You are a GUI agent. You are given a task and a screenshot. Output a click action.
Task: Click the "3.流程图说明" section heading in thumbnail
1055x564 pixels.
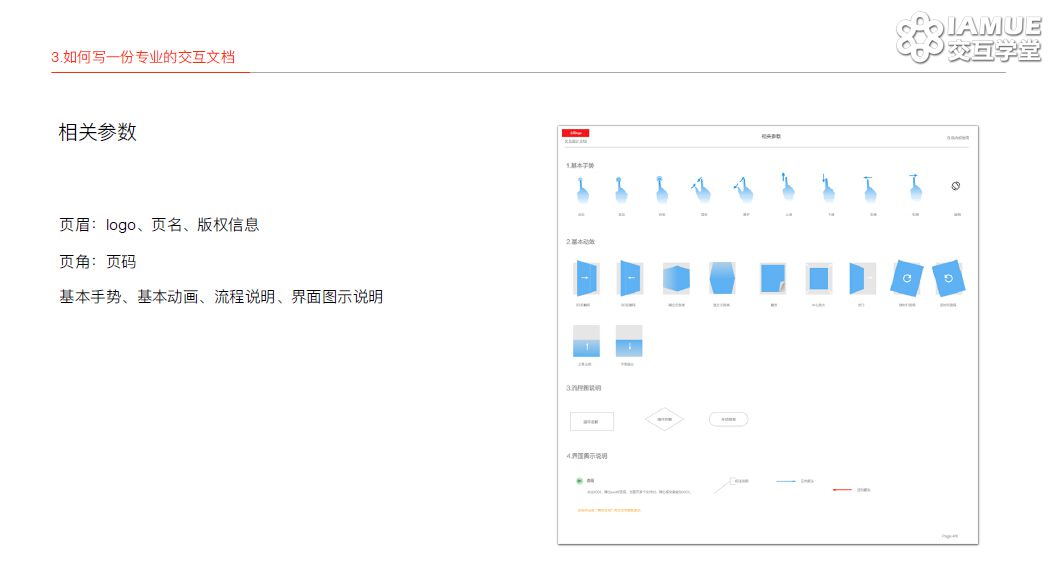[583, 388]
